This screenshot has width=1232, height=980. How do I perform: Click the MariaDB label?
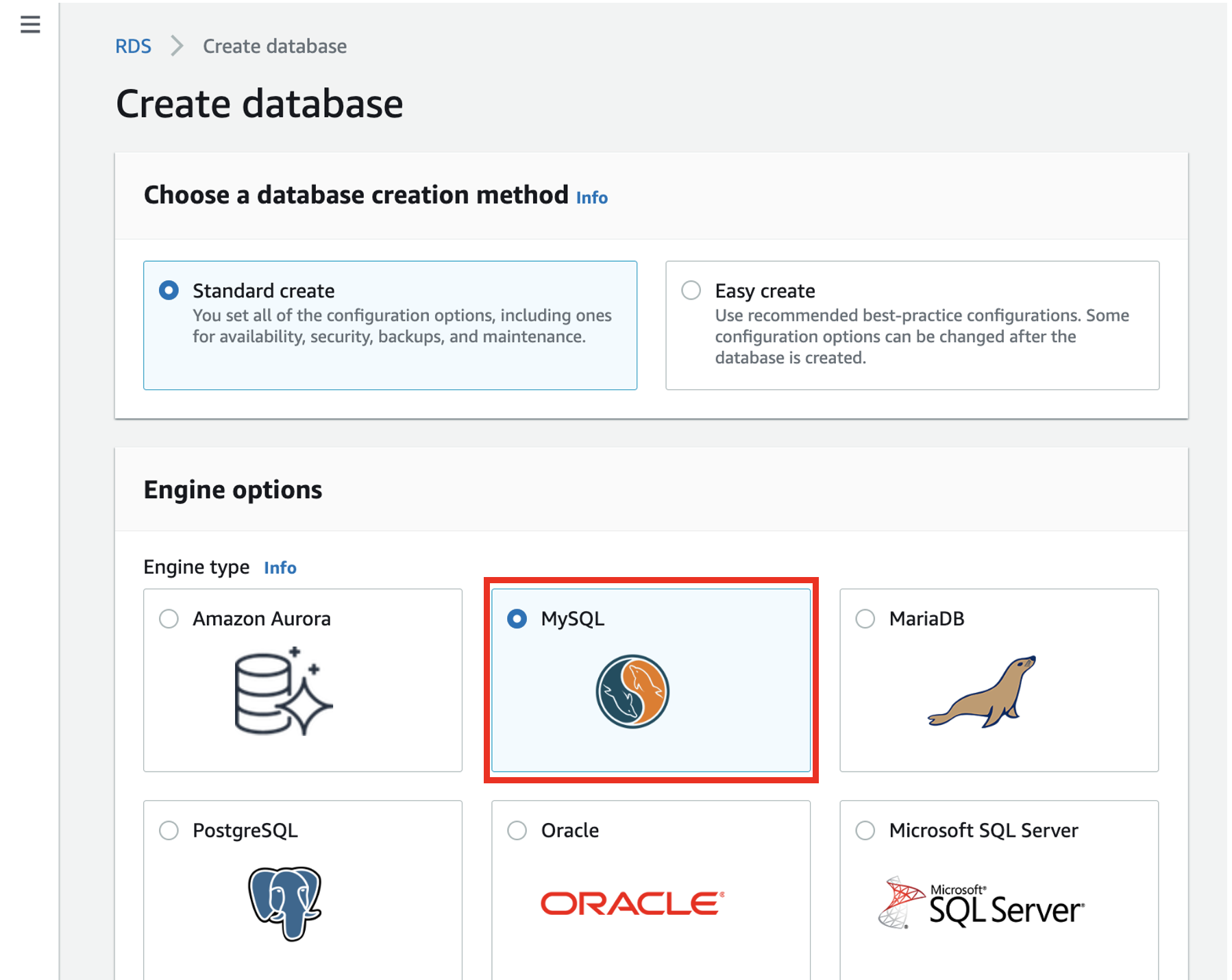[927, 619]
